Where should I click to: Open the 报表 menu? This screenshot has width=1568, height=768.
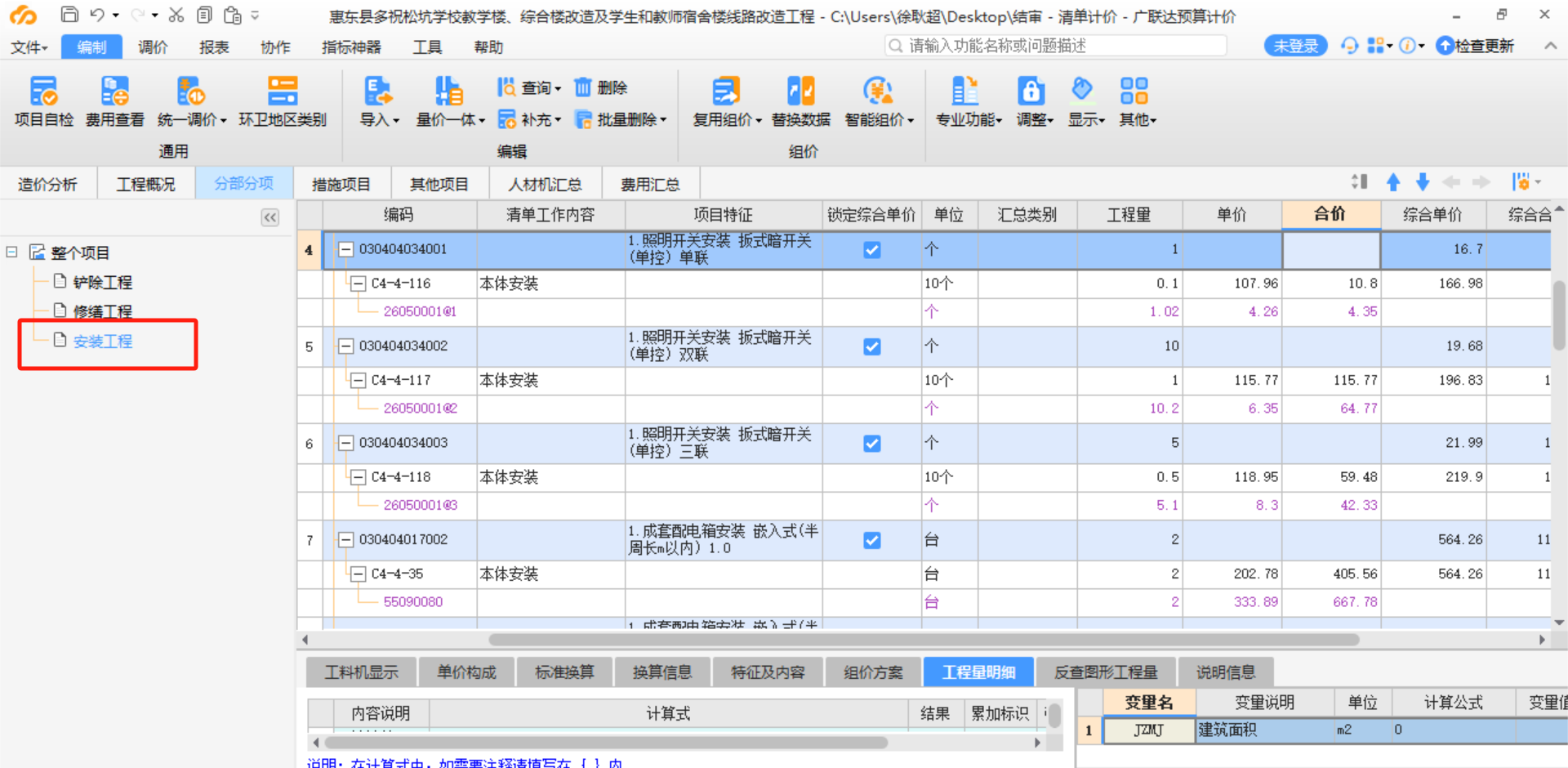pos(214,47)
